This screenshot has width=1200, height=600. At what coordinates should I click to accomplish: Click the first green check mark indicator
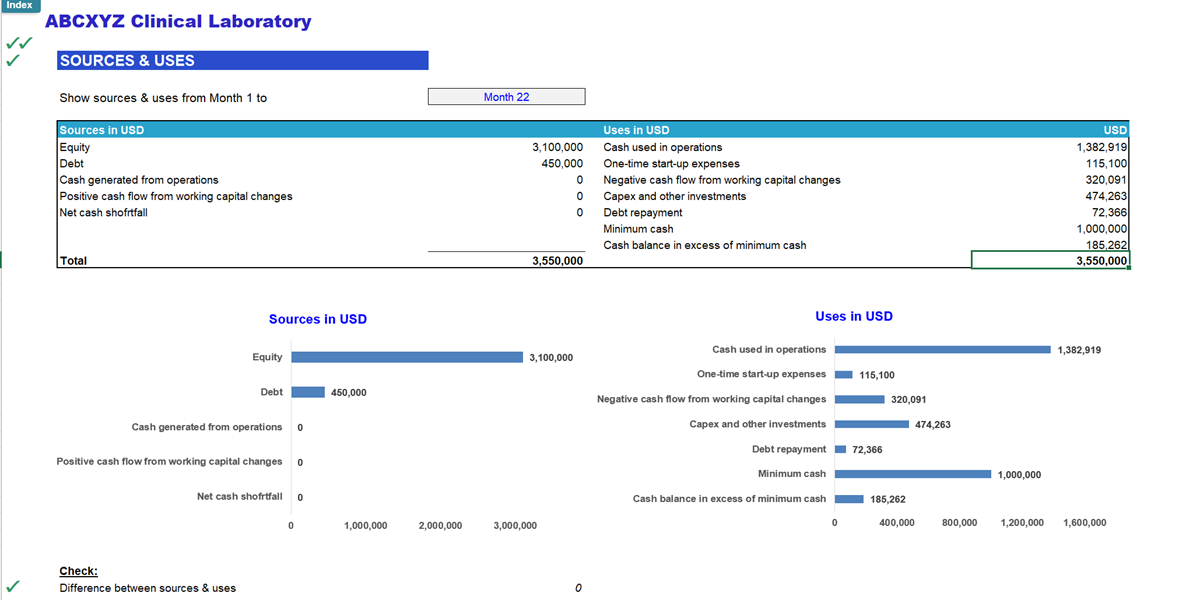(13, 41)
